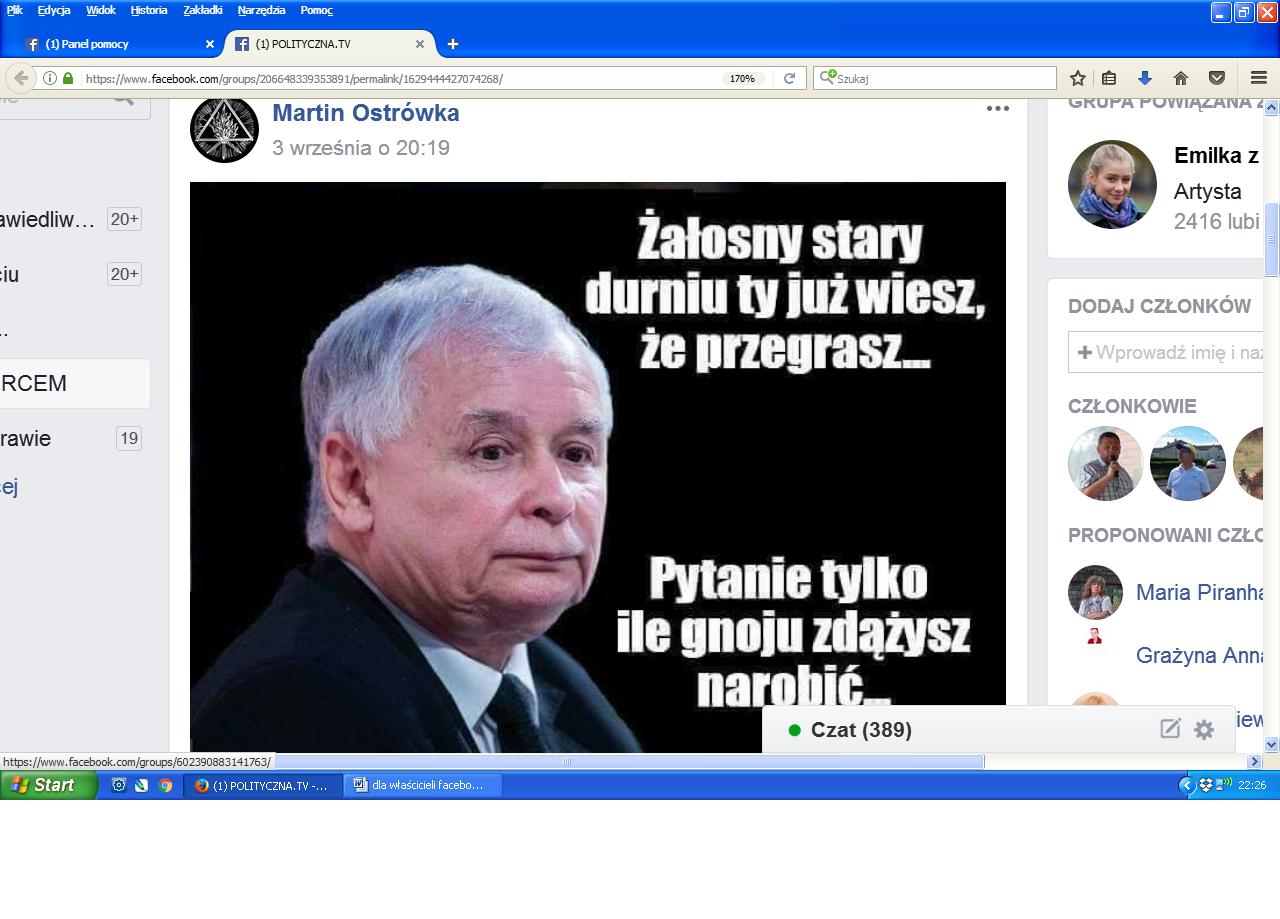Expand the Czat (389) chat bar
This screenshot has width=1280, height=919.
pyautogui.click(x=860, y=730)
